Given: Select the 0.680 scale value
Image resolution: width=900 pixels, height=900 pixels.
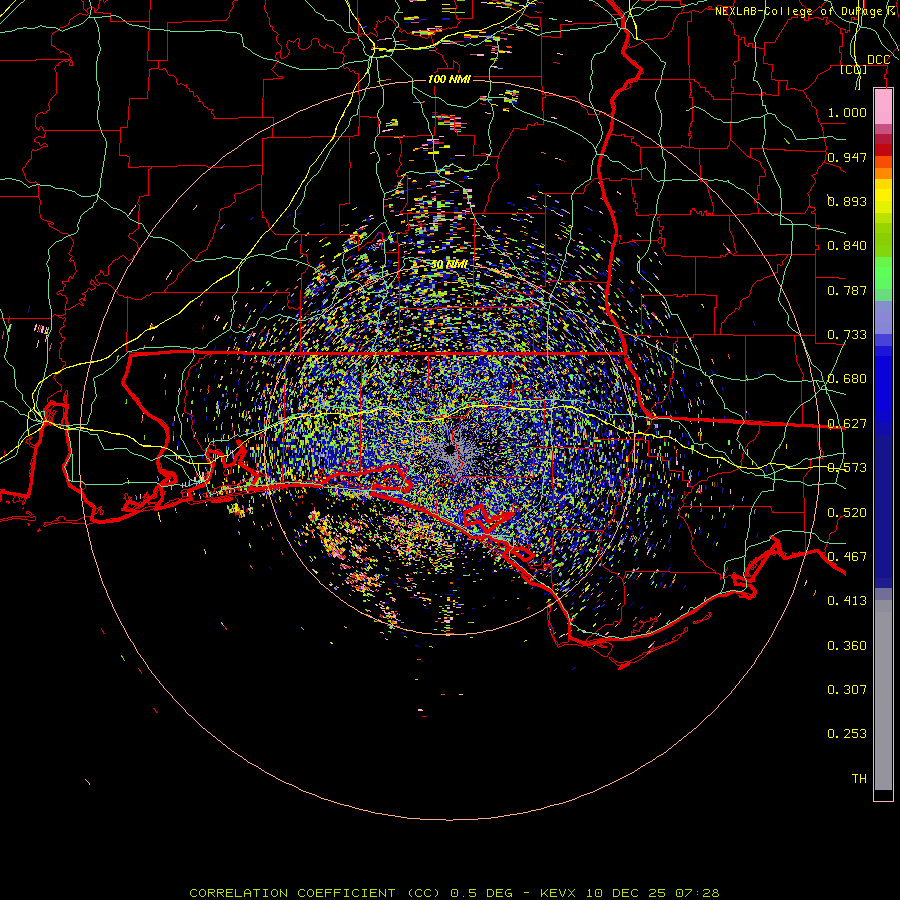Looking at the screenshot, I should click(847, 379).
